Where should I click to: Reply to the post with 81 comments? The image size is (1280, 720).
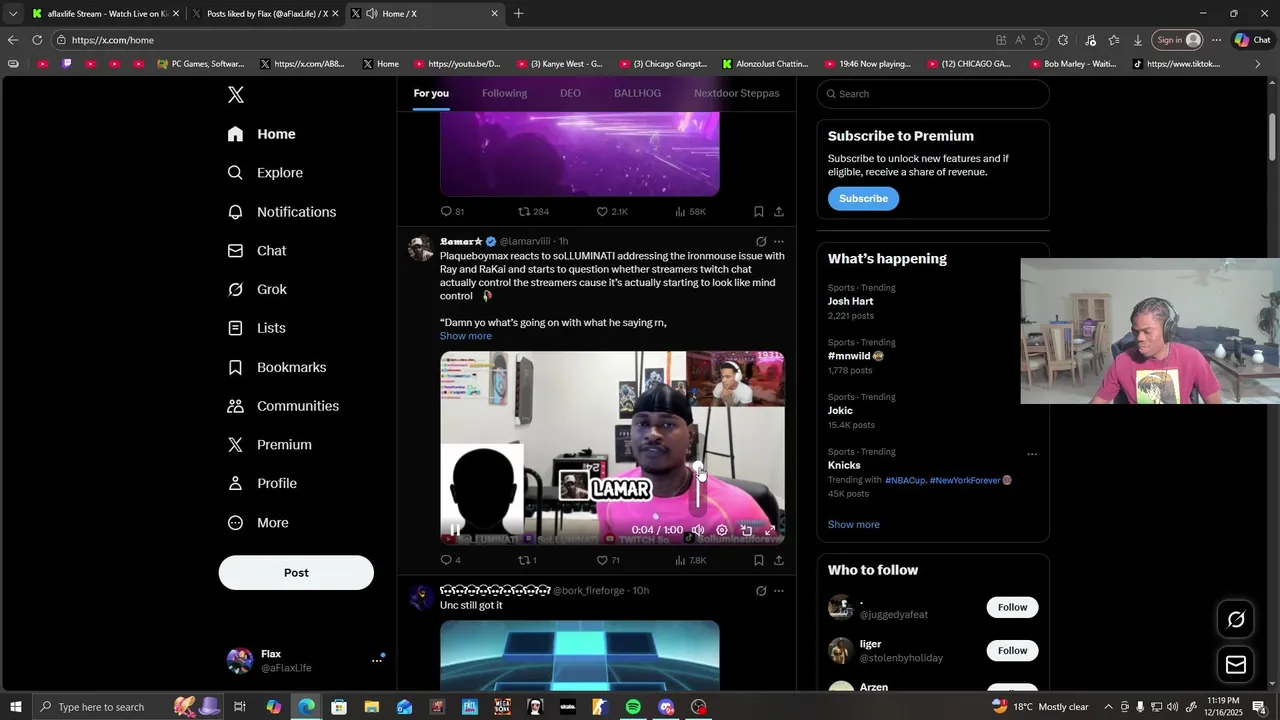(452, 212)
